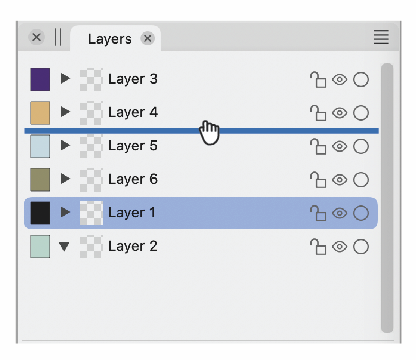Select the Layers tab
The width and height of the screenshot is (416, 360).
110,39
